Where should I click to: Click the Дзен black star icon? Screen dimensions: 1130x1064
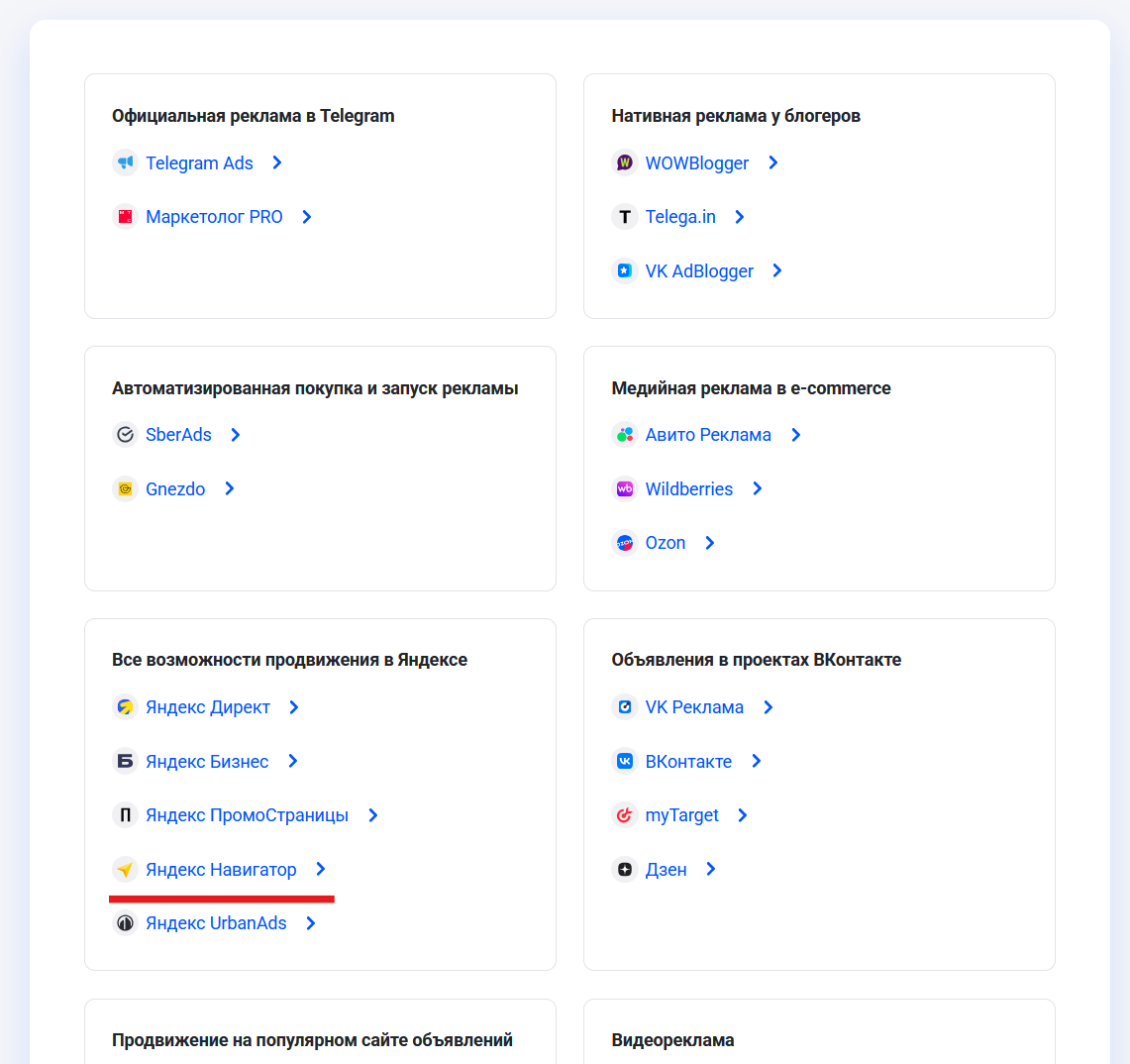pyautogui.click(x=624, y=870)
